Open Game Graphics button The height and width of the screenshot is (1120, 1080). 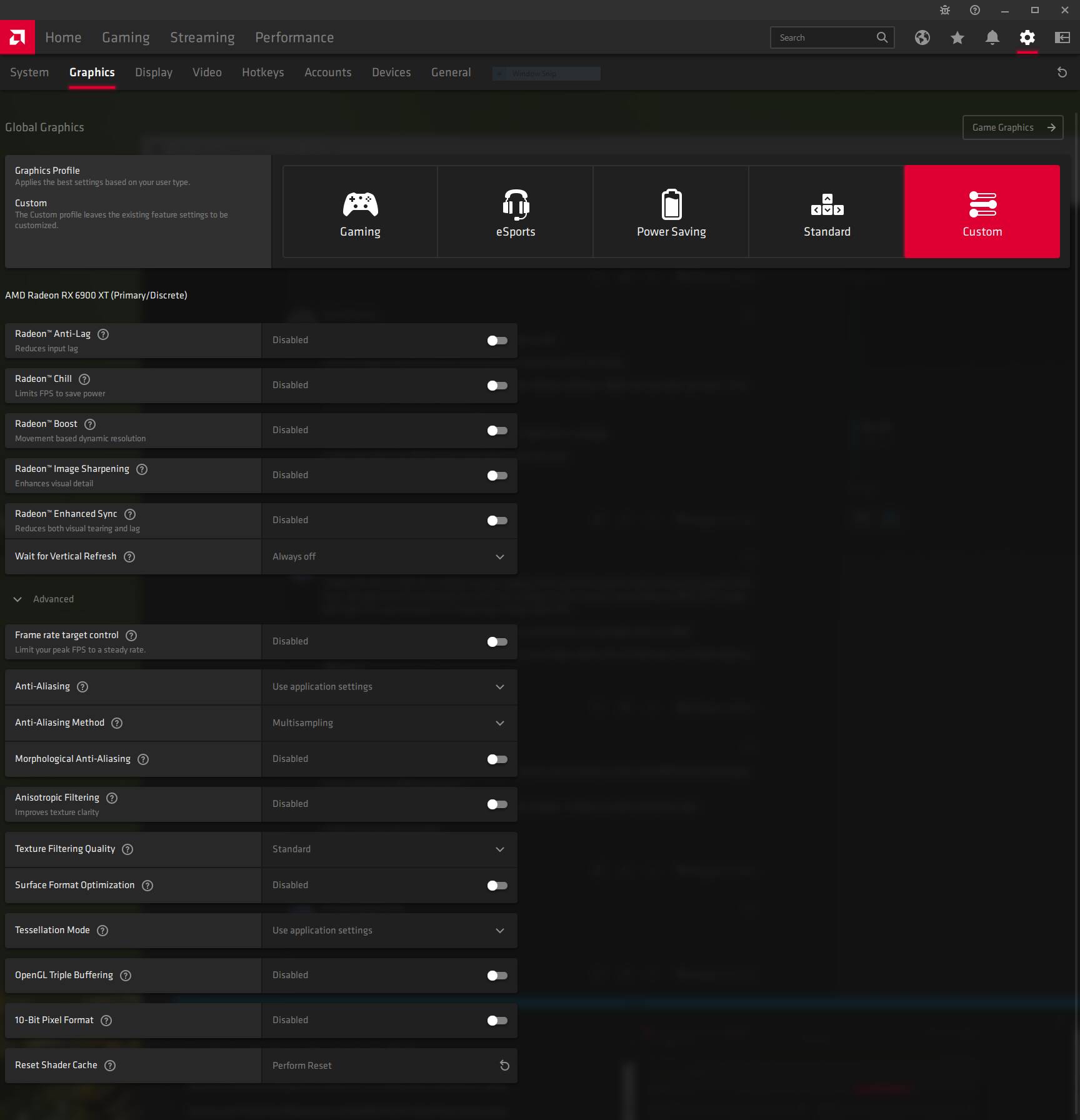coord(1012,127)
